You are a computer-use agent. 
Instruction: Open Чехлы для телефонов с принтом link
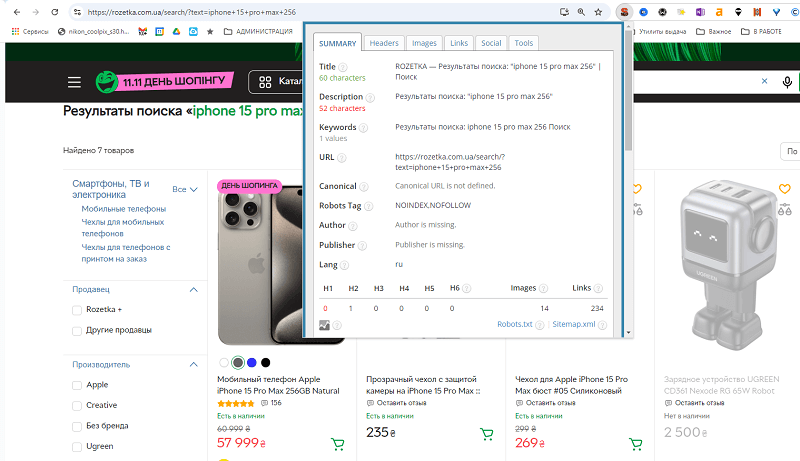(126, 253)
